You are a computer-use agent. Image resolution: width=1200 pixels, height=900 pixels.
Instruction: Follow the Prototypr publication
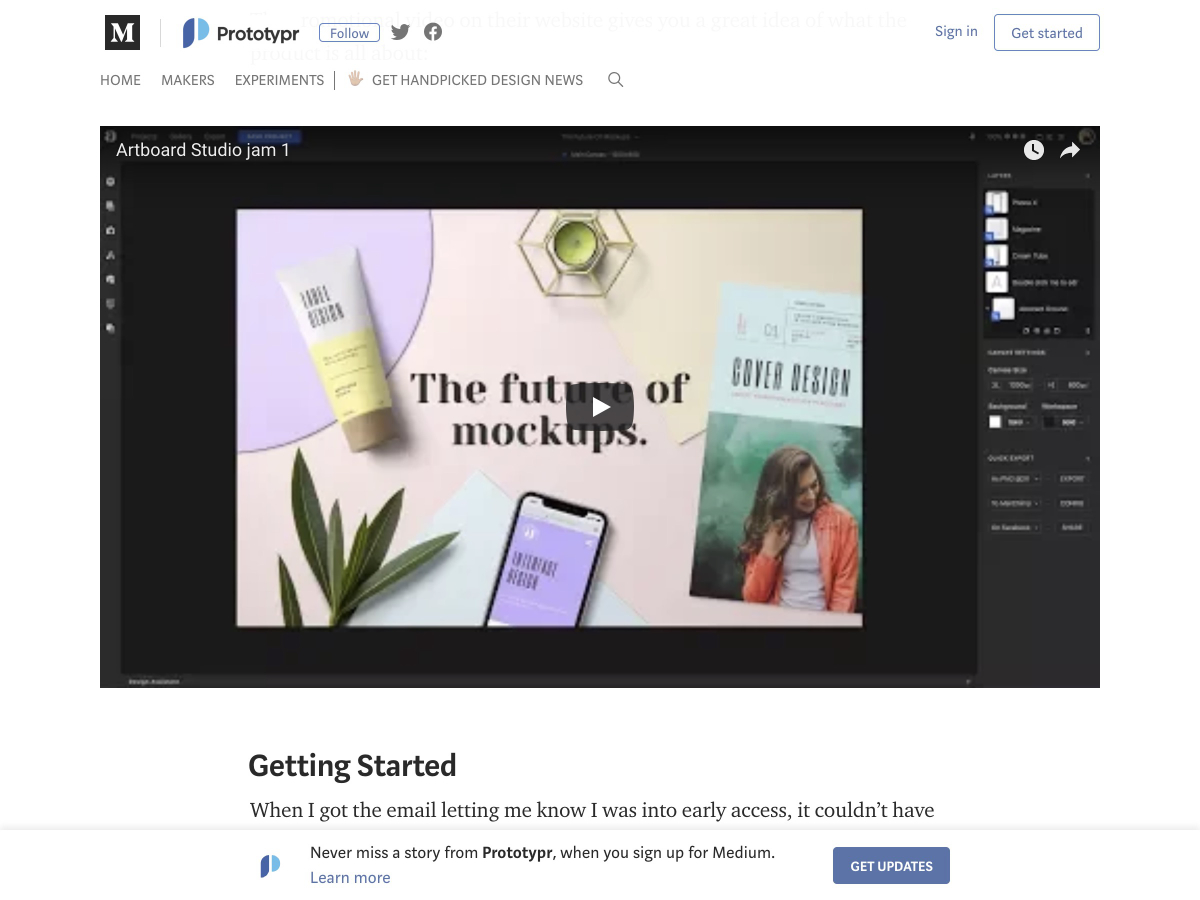click(x=349, y=33)
